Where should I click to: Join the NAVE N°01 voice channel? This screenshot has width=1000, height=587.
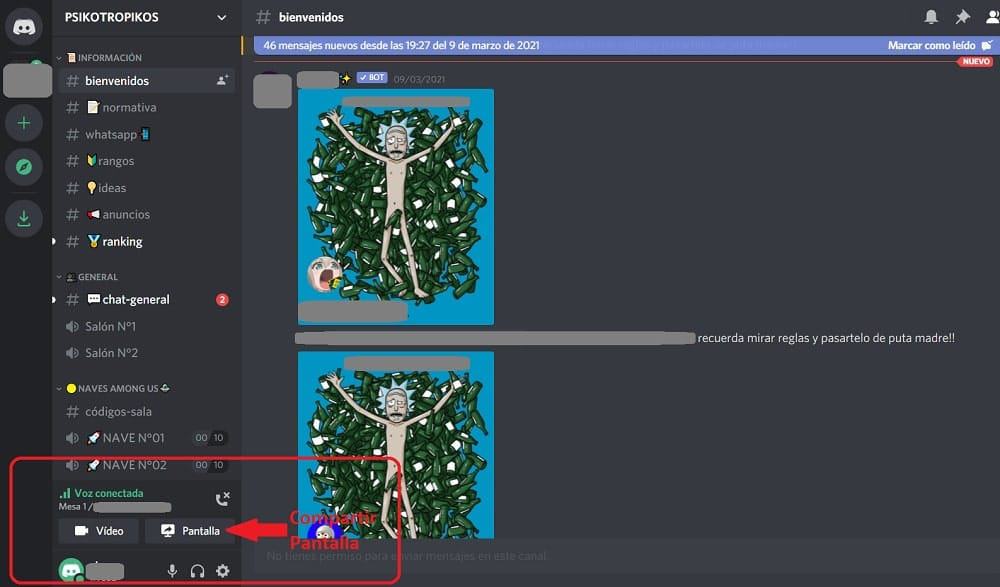[146, 438]
